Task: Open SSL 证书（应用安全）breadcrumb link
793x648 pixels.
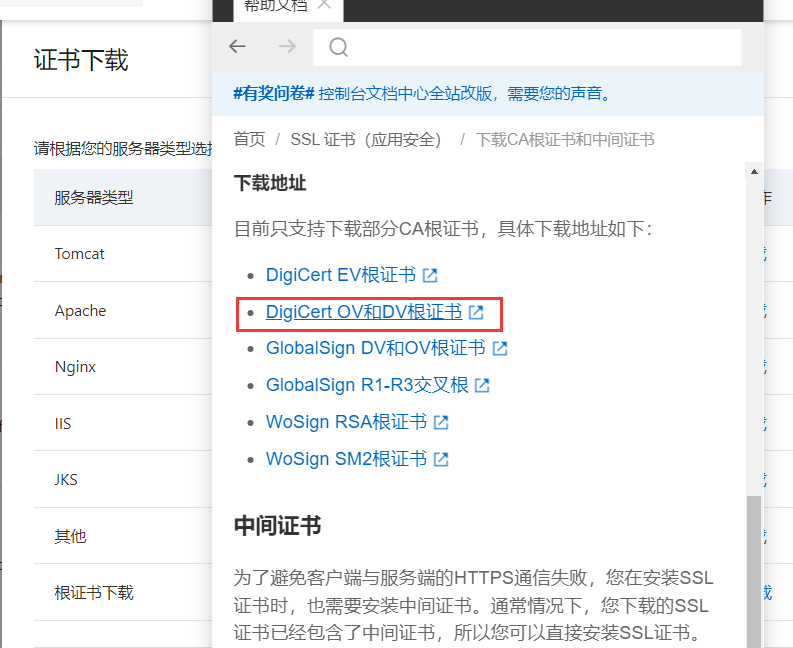Action: pos(366,139)
